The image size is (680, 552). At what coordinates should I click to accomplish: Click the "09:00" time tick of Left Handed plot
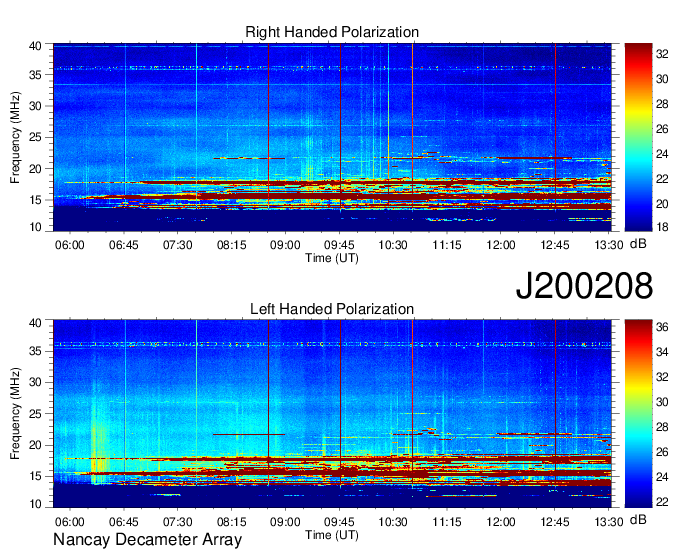pos(285,522)
